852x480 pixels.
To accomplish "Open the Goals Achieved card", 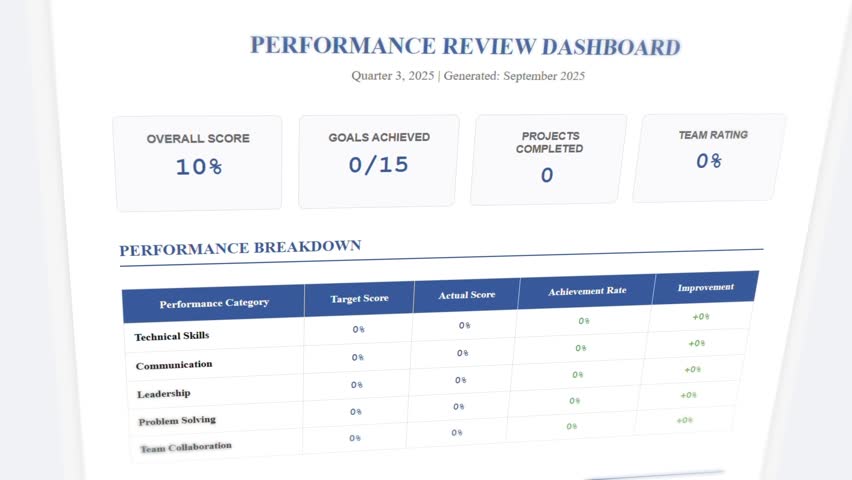I will click(x=379, y=159).
